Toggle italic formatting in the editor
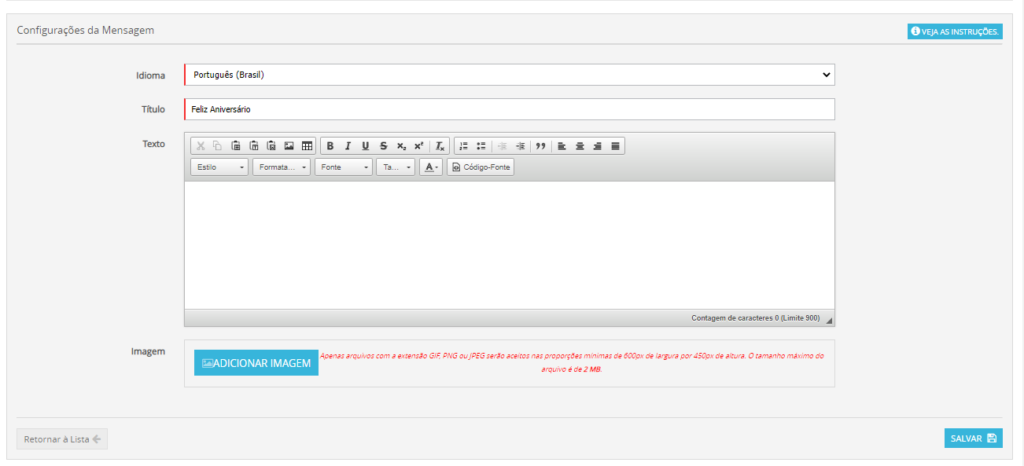 348,146
